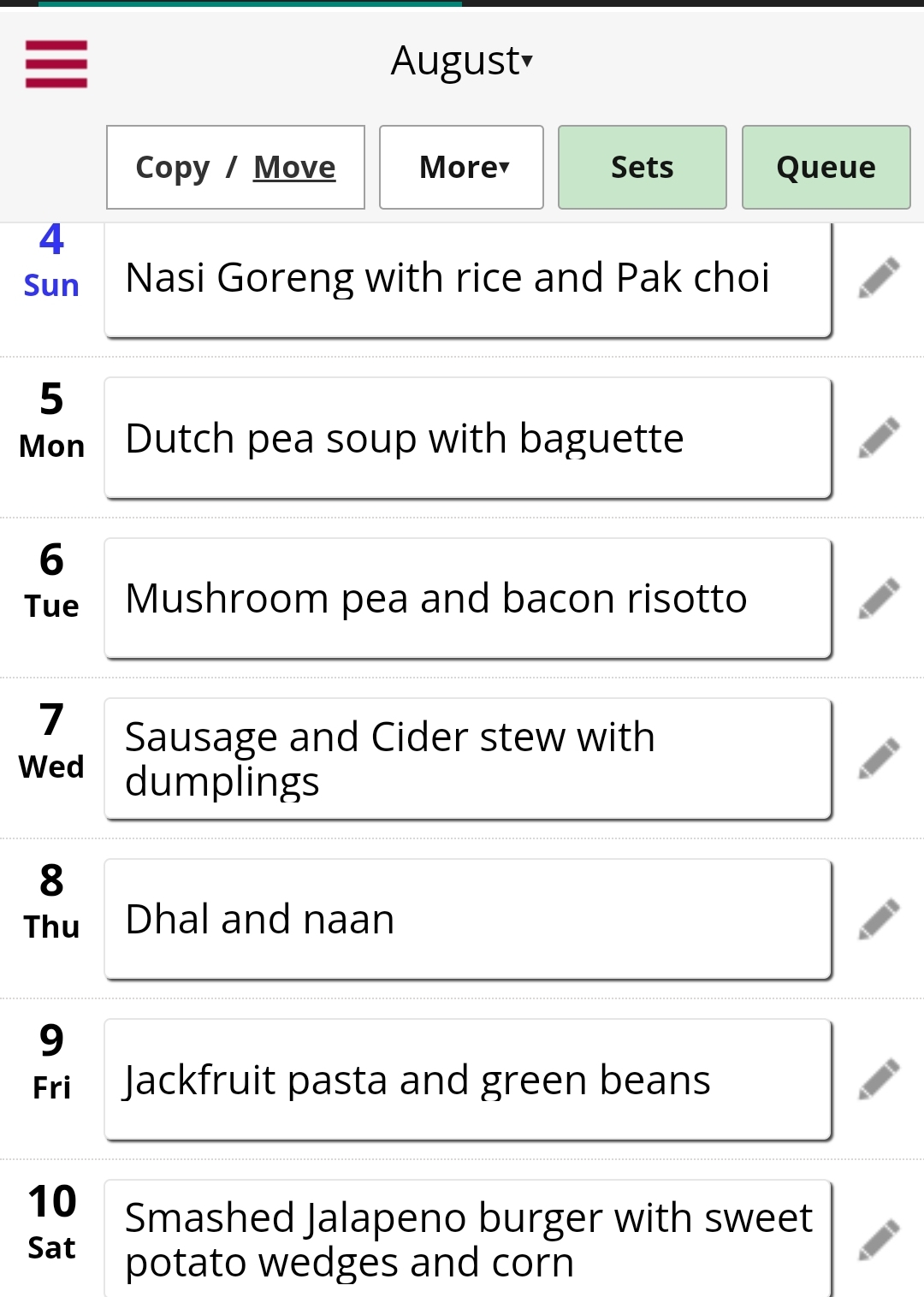Select the Dutch pea soup meal box
Screen dimensions: 924x1297
(x=468, y=438)
